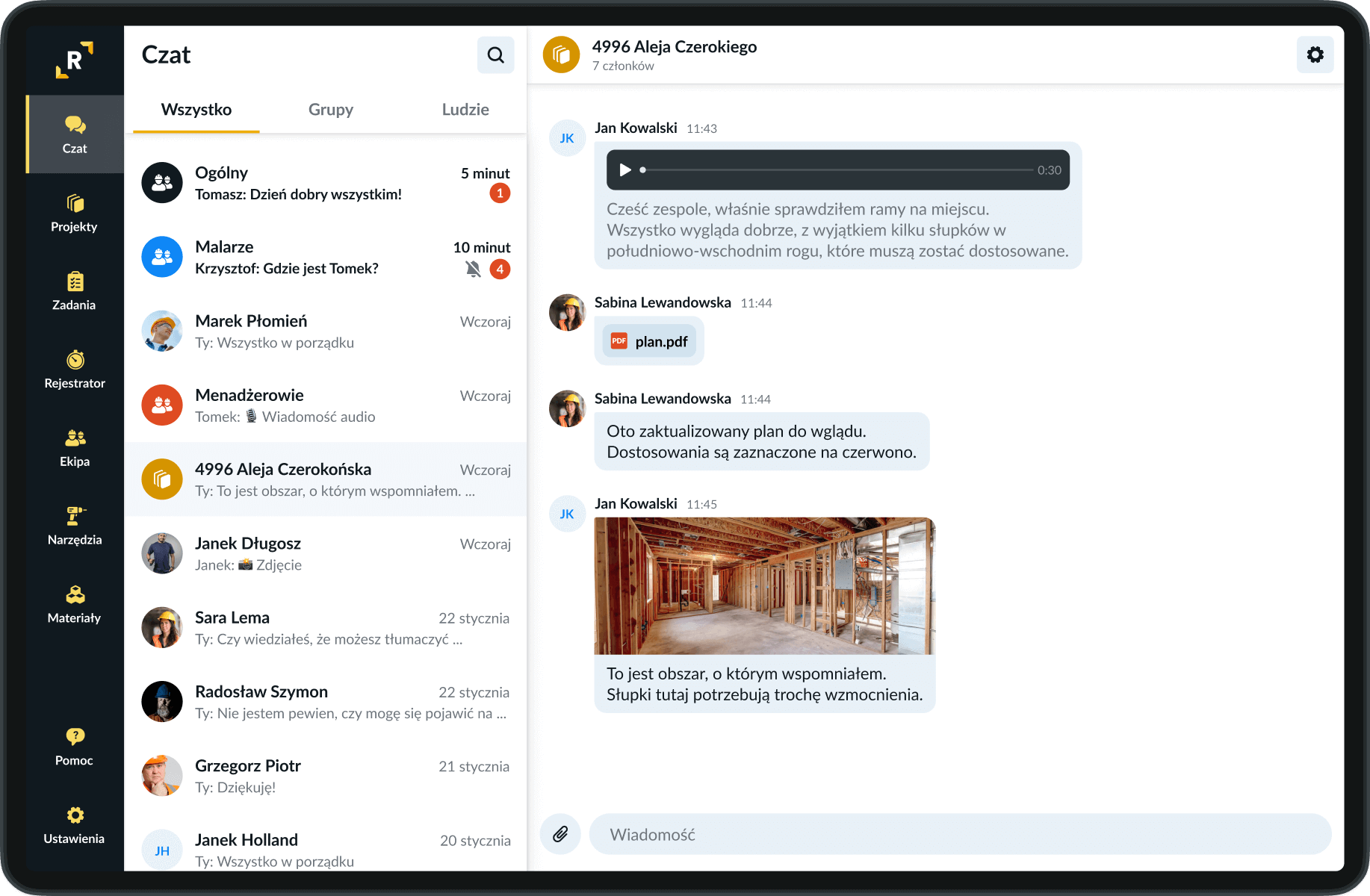Viewport: 1370px width, 896px height.
Task: Click Sabina Lewandowska's avatar beside plan.pdf
Action: tap(567, 312)
